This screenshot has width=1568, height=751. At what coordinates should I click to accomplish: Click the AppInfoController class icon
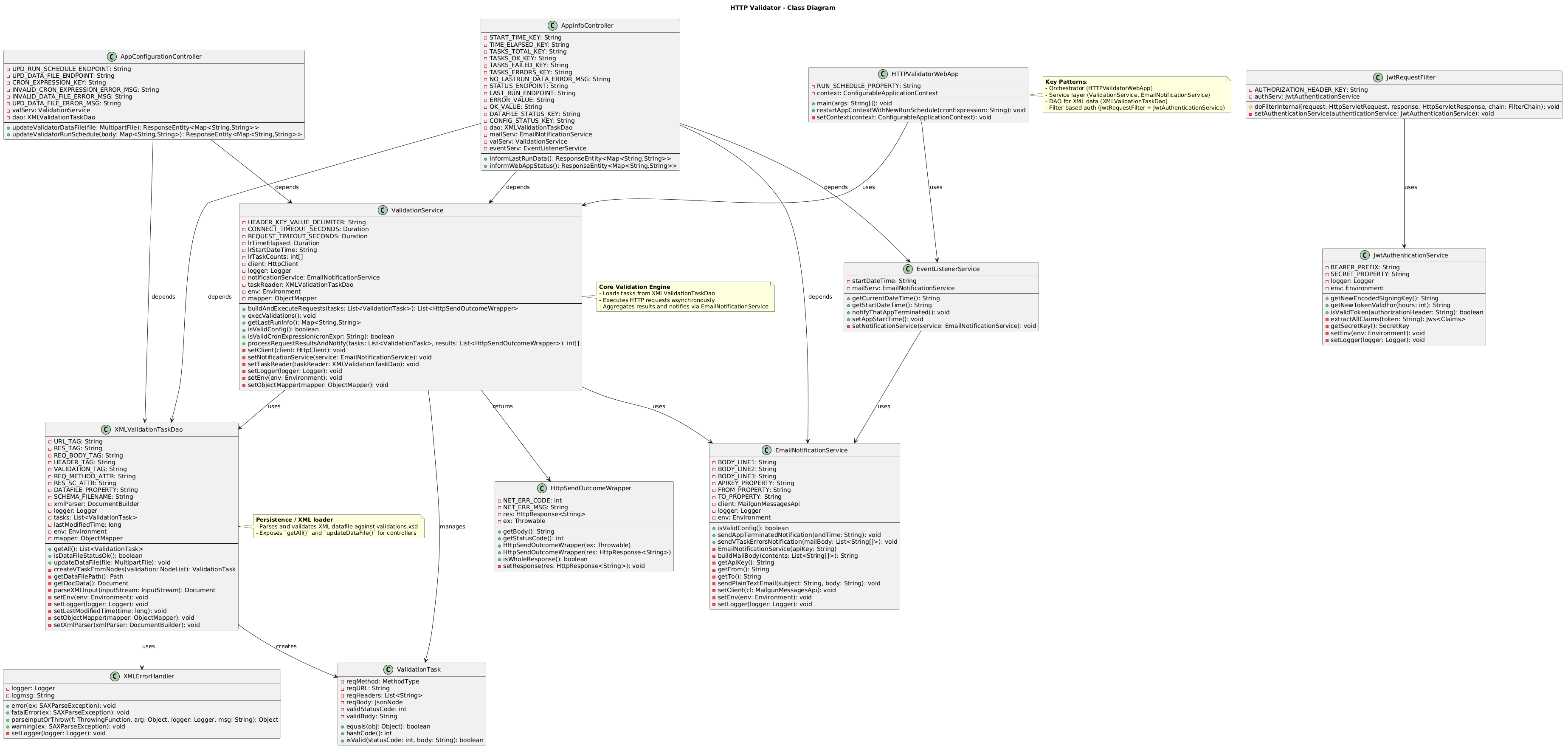[x=553, y=25]
